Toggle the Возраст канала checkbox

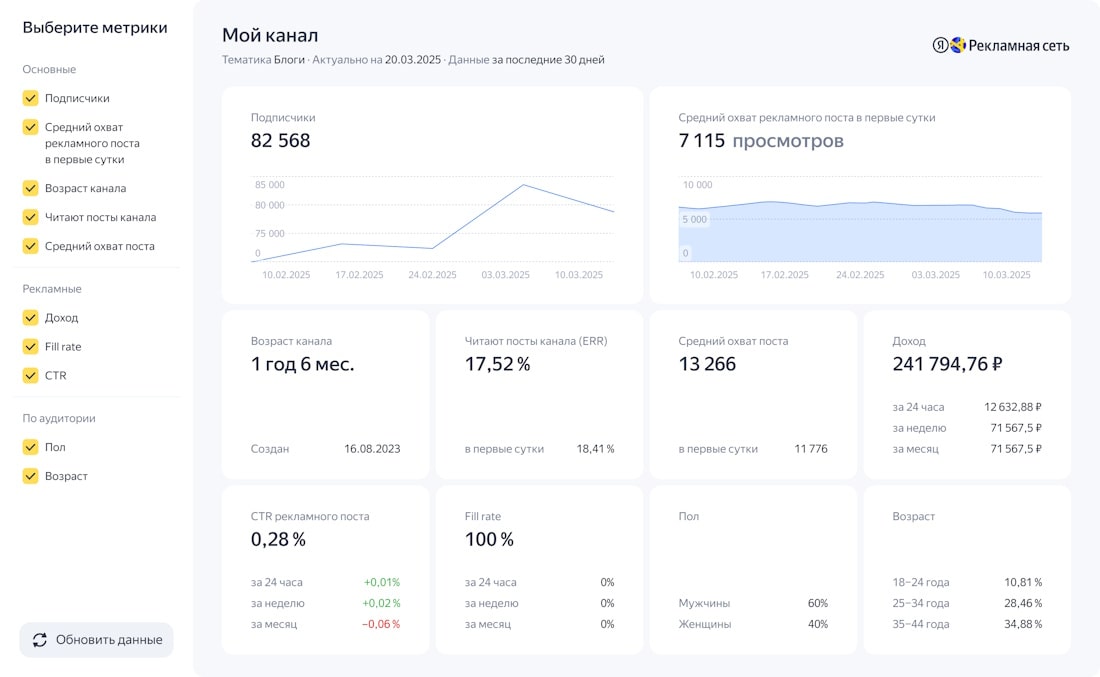pos(31,188)
